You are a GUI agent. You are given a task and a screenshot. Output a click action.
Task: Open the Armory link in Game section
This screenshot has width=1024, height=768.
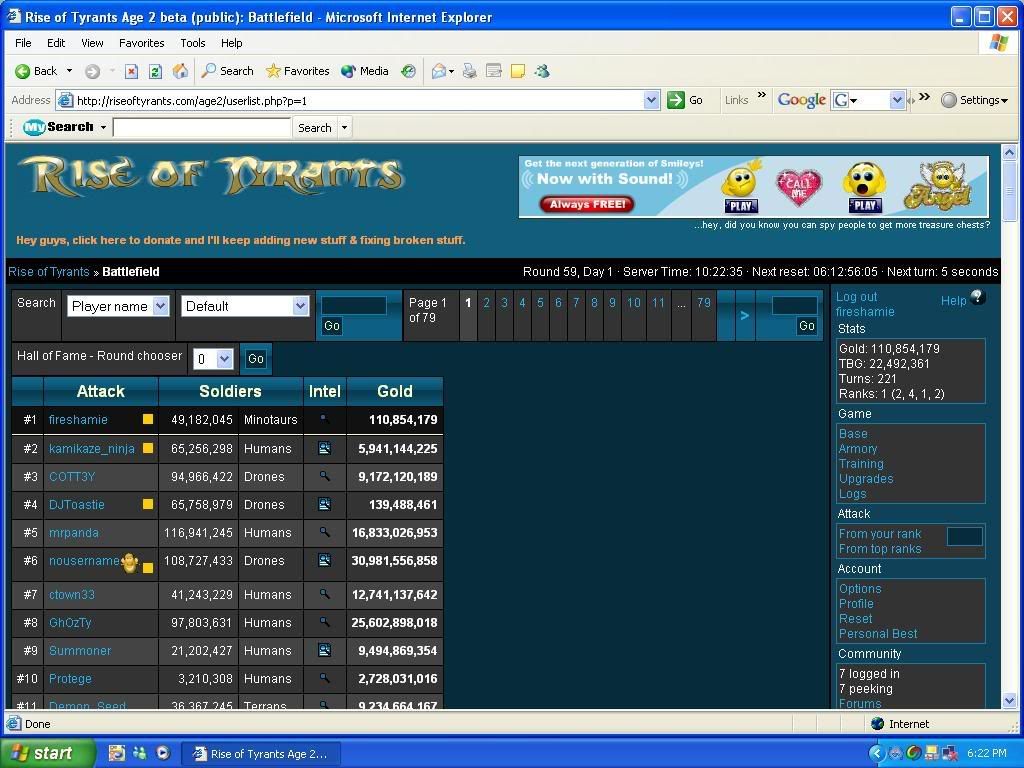tap(857, 449)
